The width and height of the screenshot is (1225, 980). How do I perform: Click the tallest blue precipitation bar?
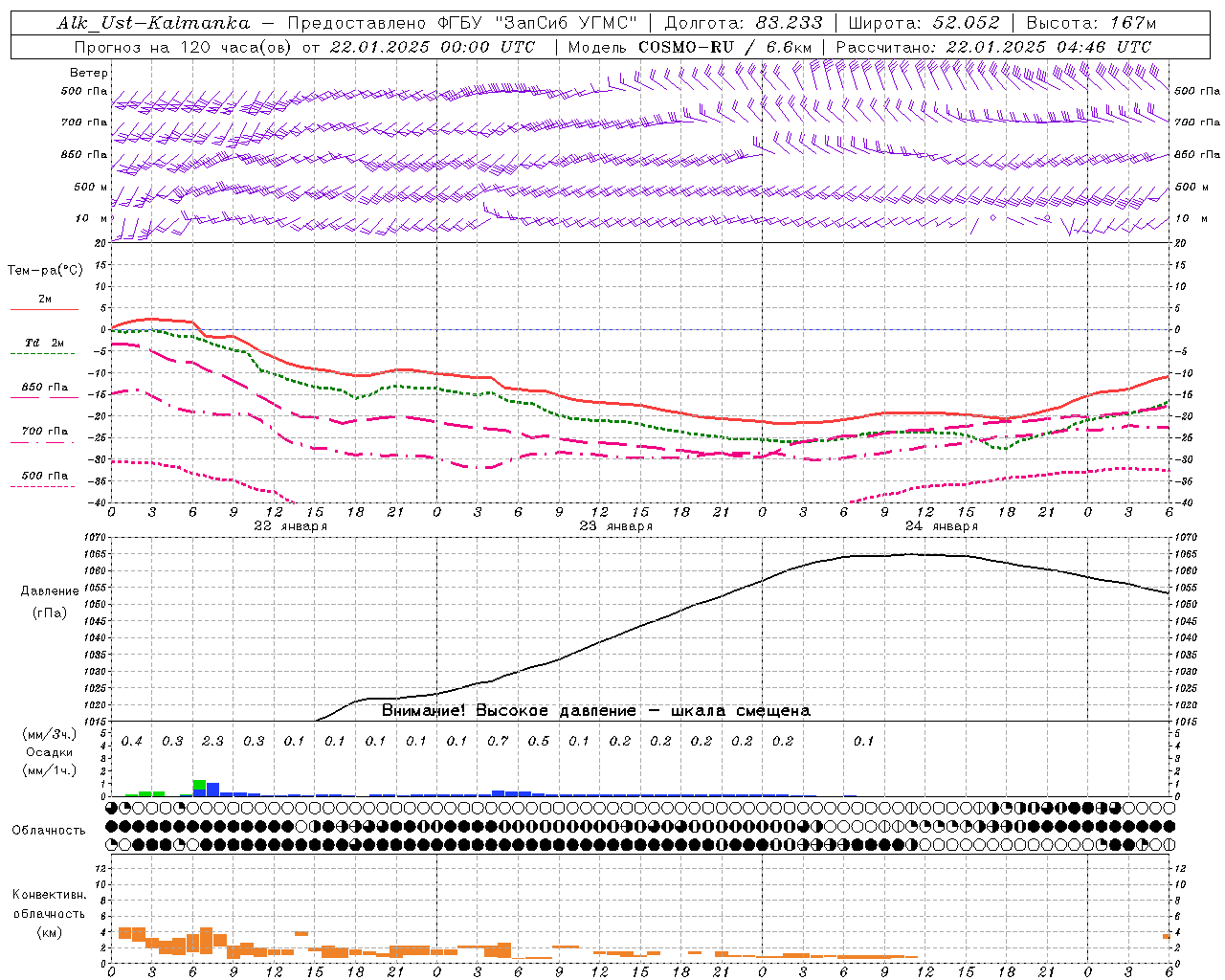tap(212, 790)
